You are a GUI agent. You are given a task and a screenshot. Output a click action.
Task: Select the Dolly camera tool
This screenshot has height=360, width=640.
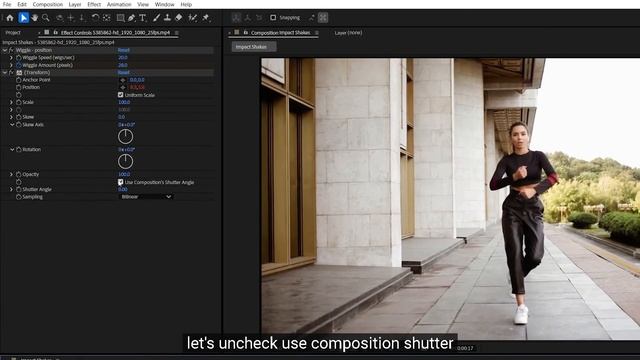point(82,18)
